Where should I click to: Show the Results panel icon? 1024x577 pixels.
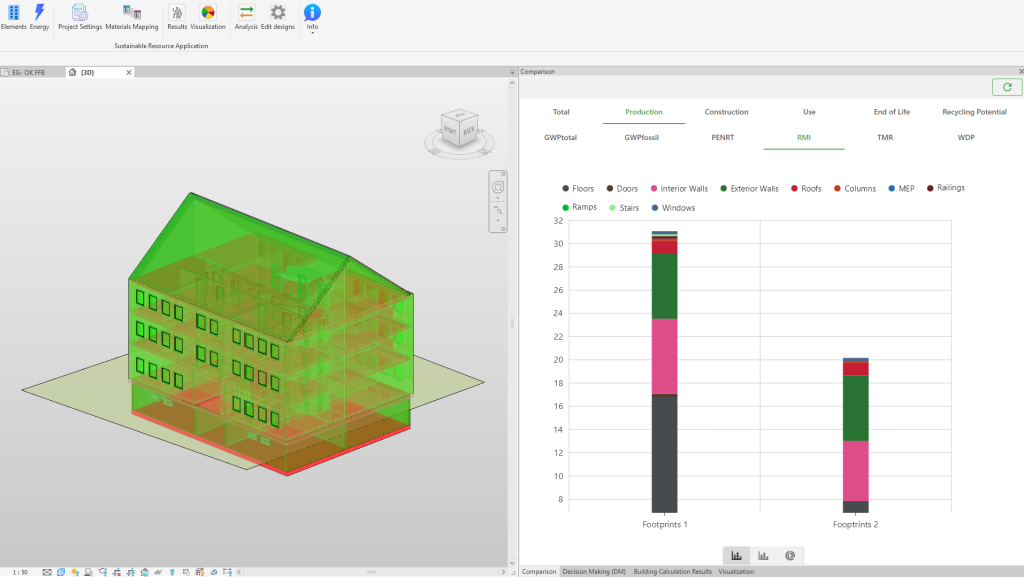[177, 17]
